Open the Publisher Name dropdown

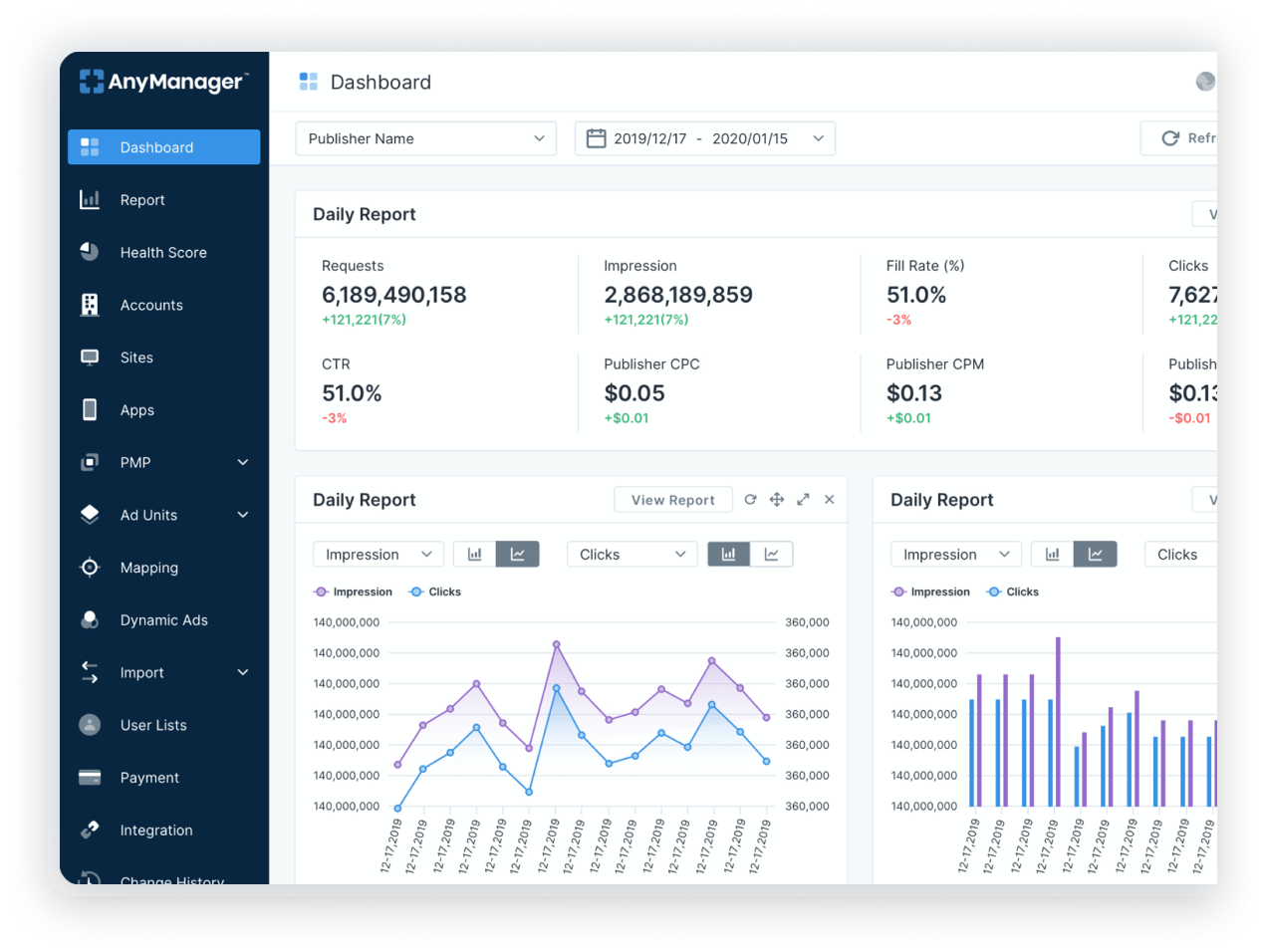[426, 138]
